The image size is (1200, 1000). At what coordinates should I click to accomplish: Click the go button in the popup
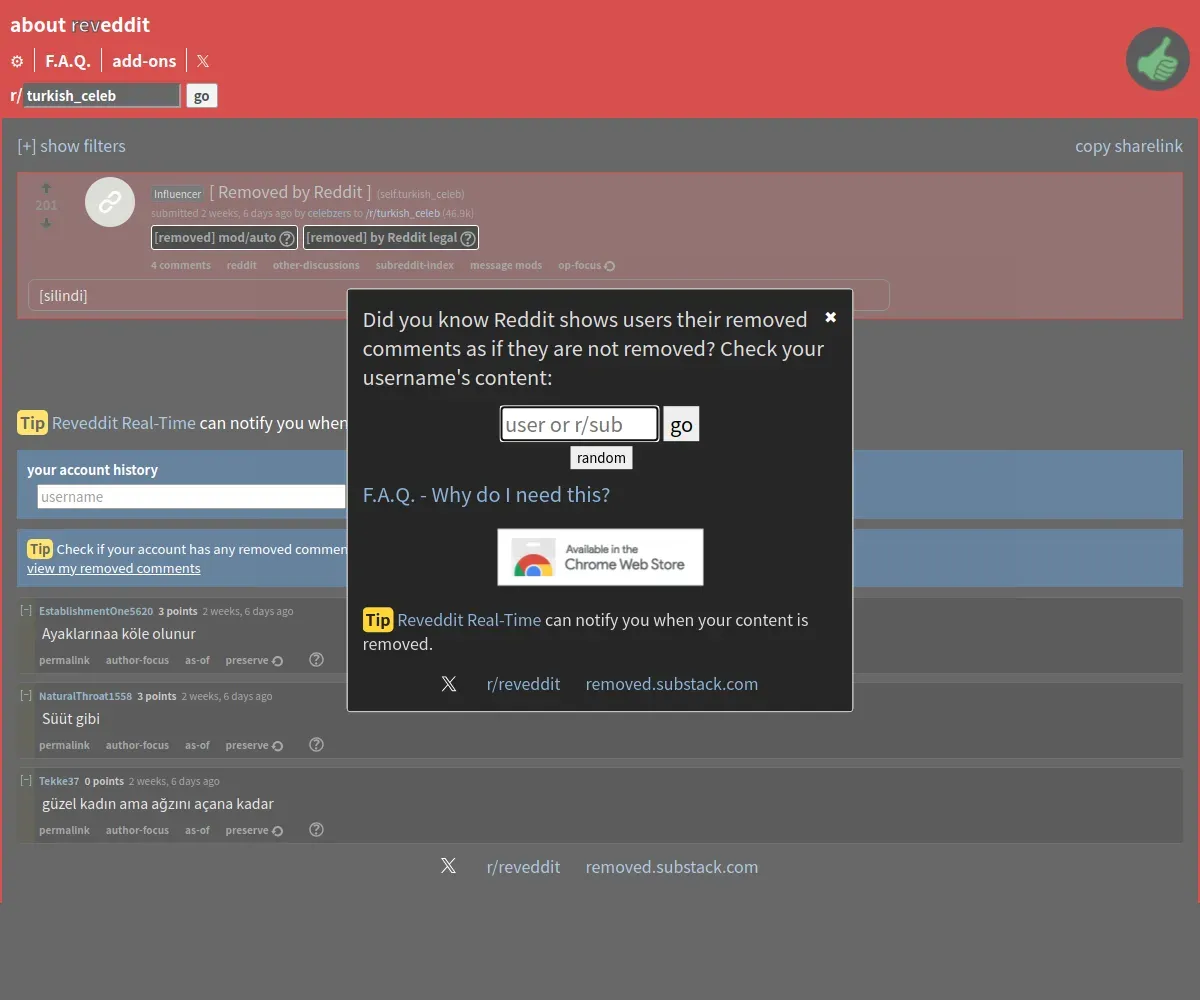681,424
